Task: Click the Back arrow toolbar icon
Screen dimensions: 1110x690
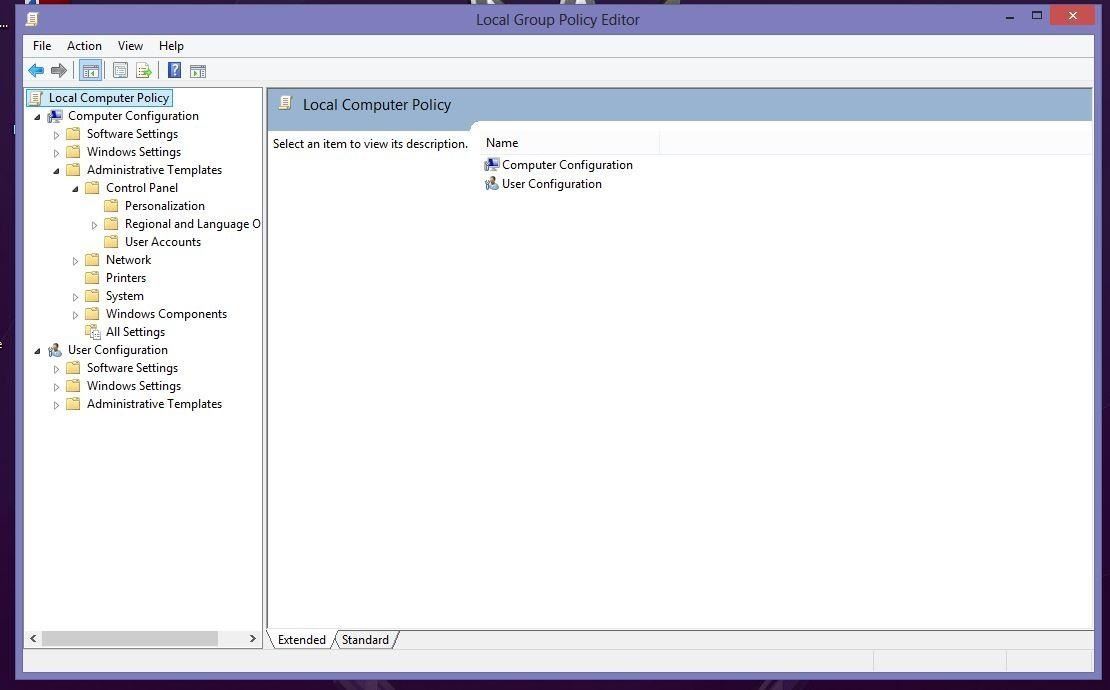Action: pyautogui.click(x=36, y=70)
